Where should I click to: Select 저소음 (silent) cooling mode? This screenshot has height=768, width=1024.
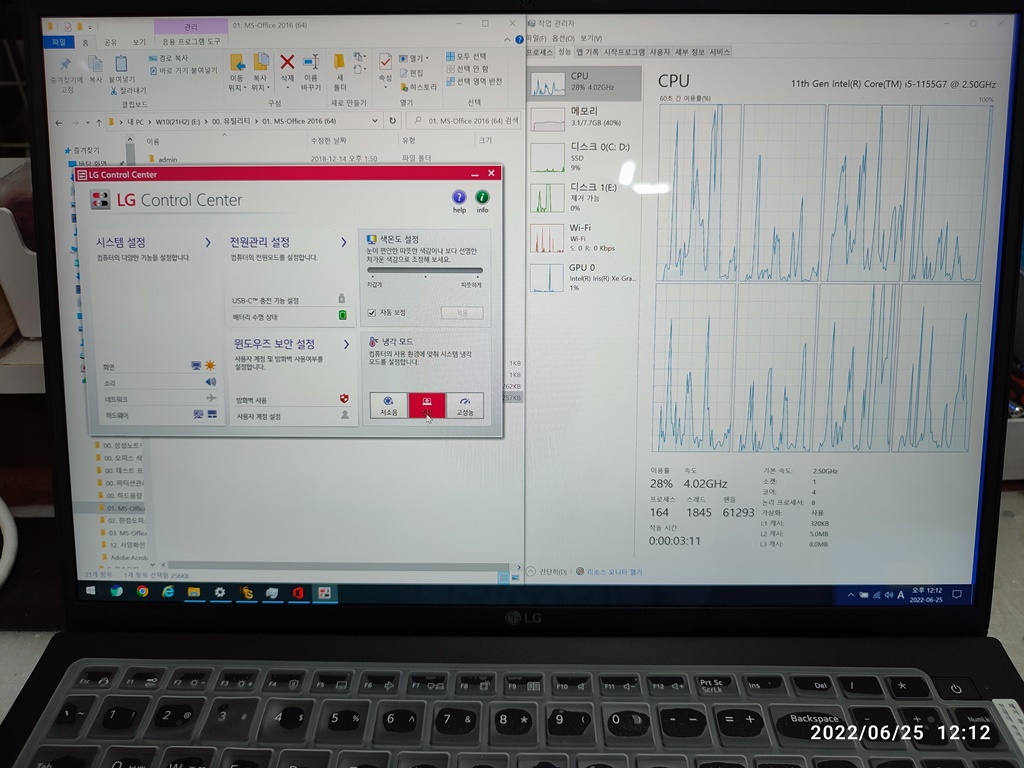coord(389,405)
